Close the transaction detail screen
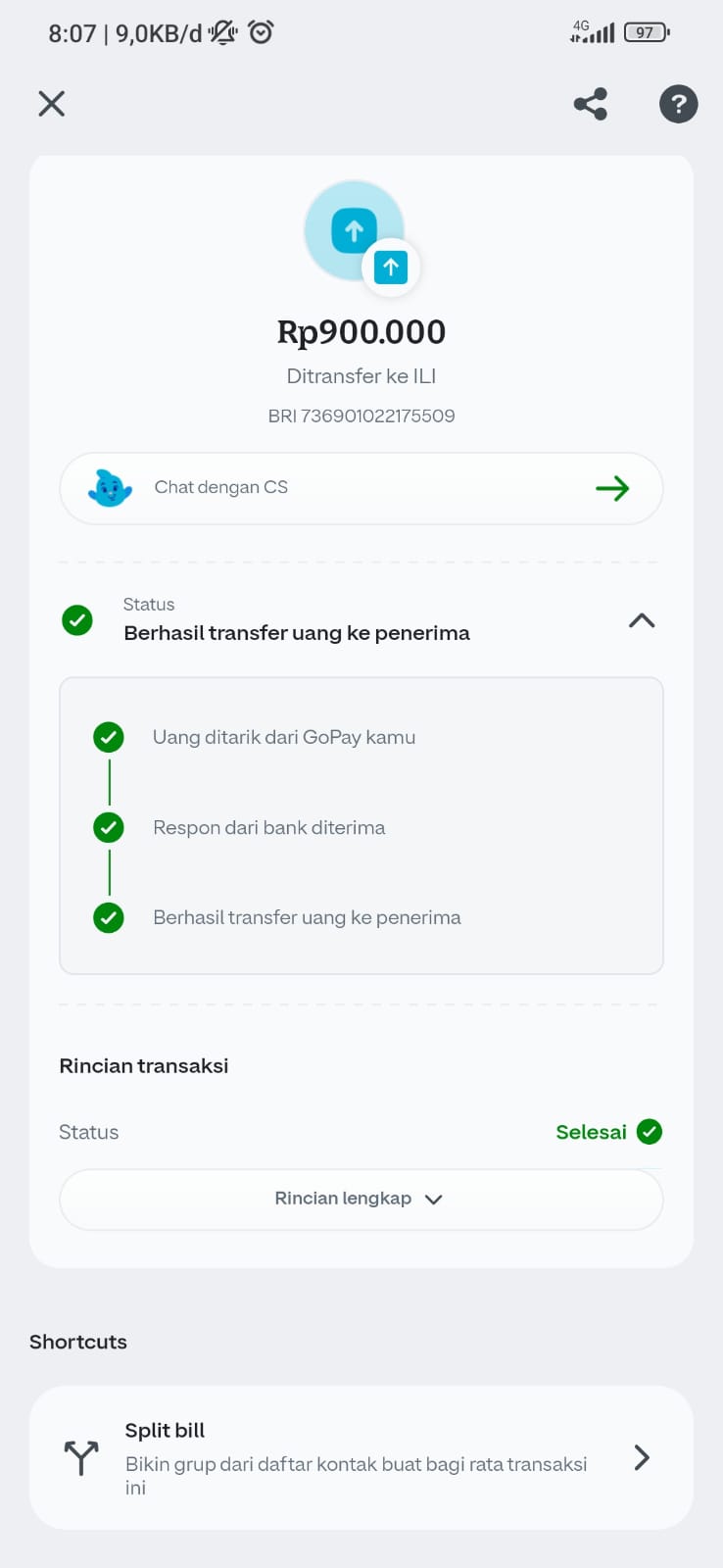The height and width of the screenshot is (1568, 723). (x=52, y=104)
